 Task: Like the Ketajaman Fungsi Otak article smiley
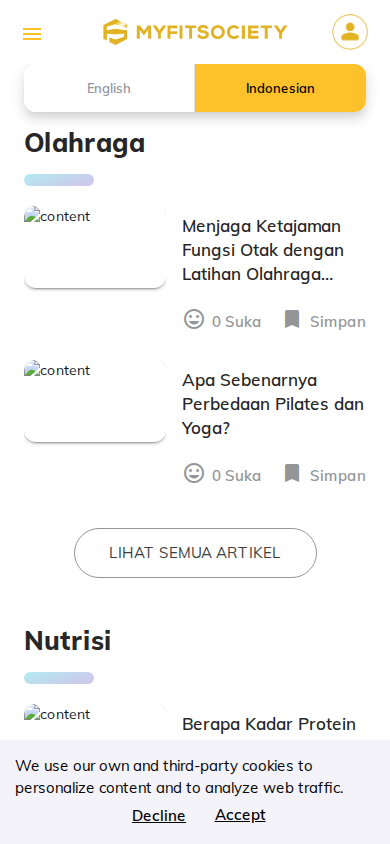[194, 319]
